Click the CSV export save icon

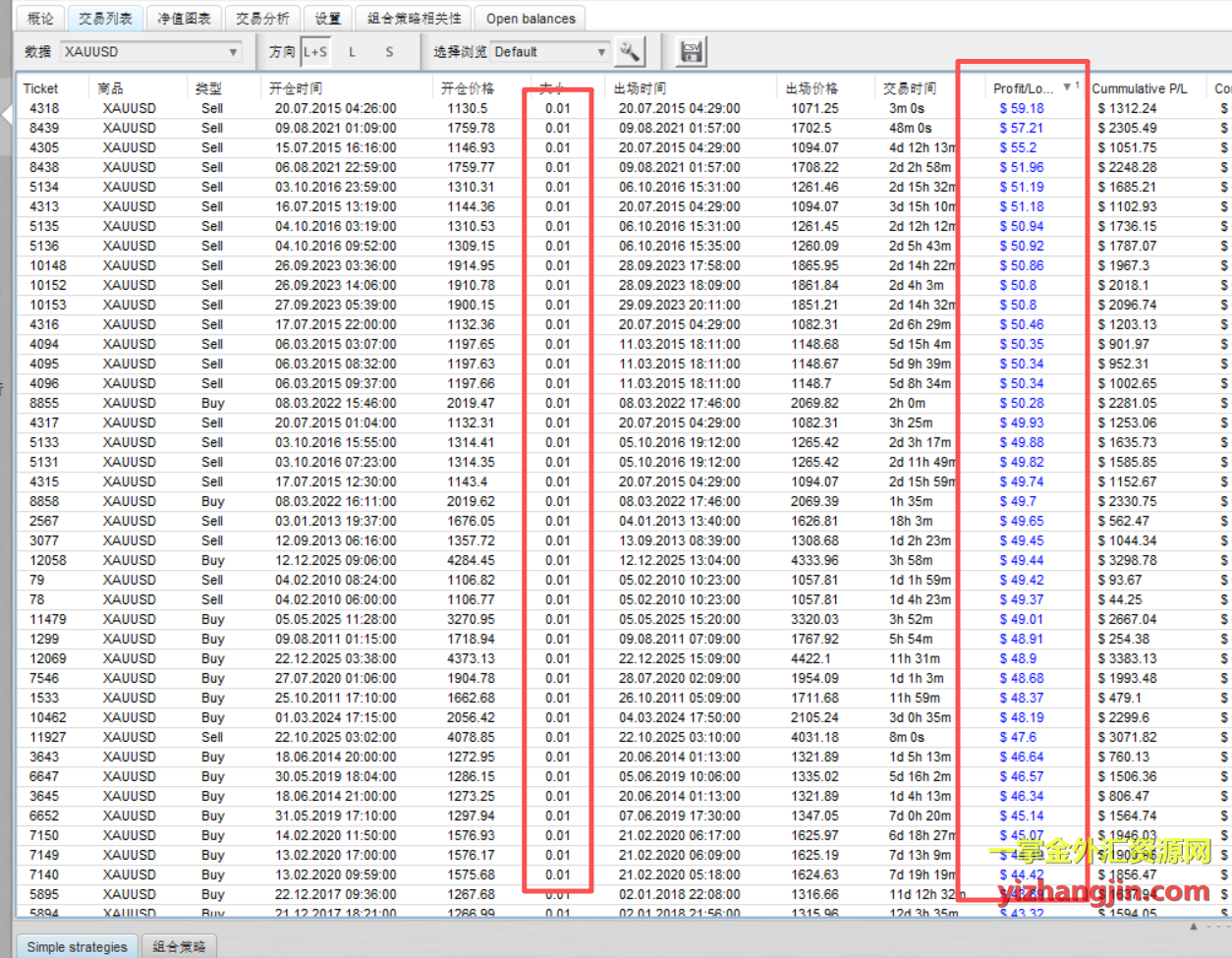[x=691, y=52]
